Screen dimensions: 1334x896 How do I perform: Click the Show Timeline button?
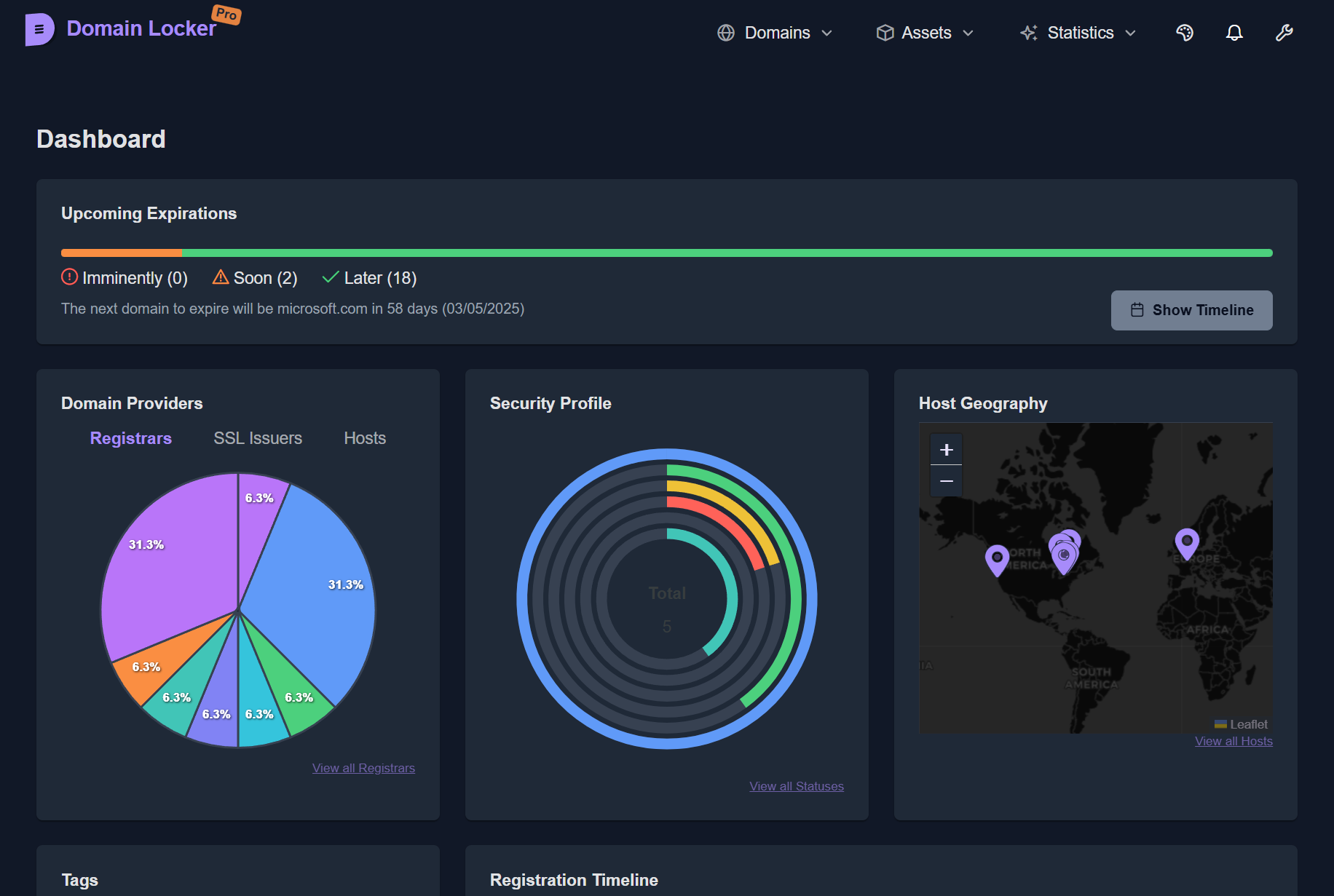(x=1191, y=310)
